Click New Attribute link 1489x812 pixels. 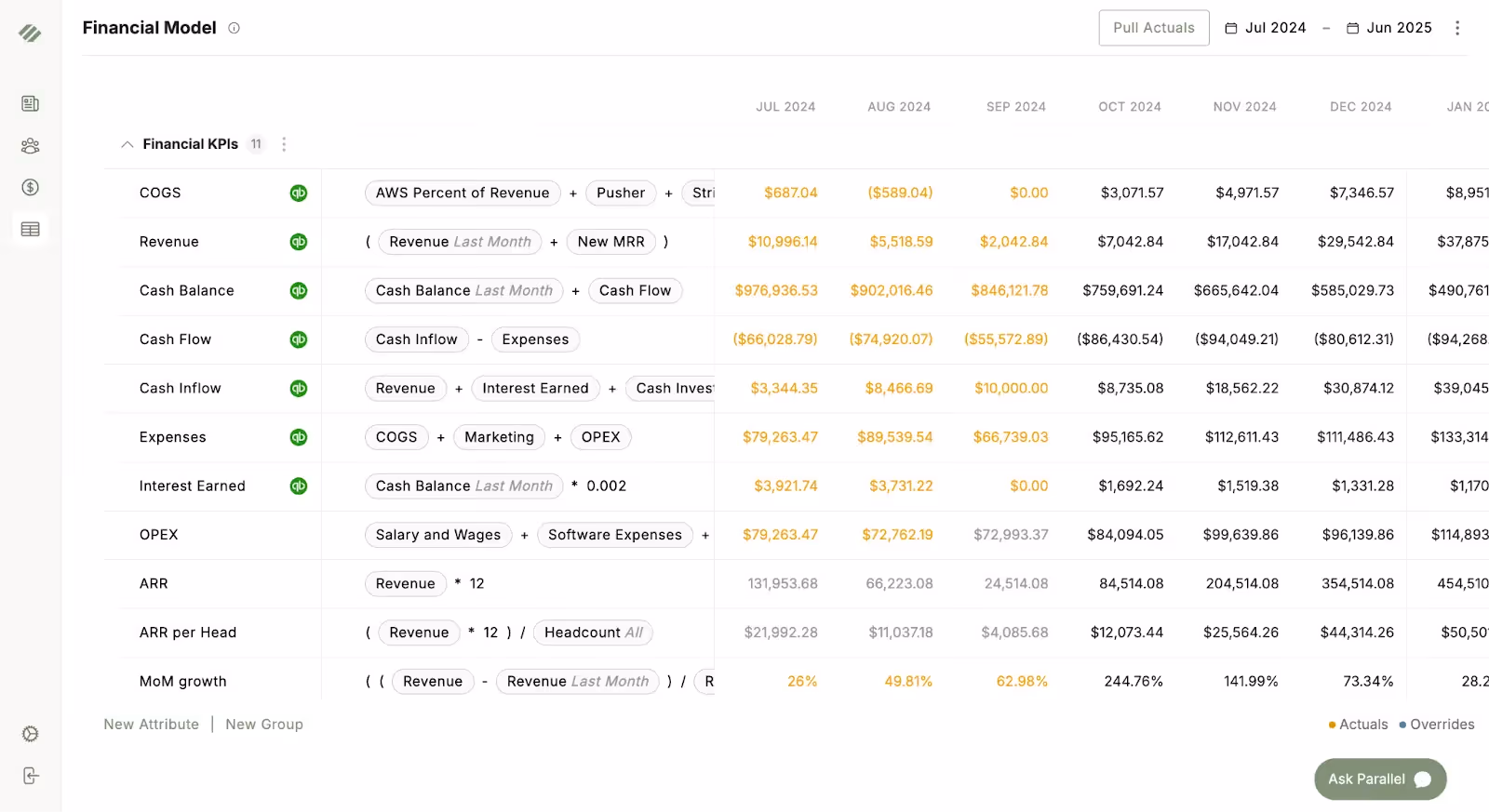click(152, 725)
